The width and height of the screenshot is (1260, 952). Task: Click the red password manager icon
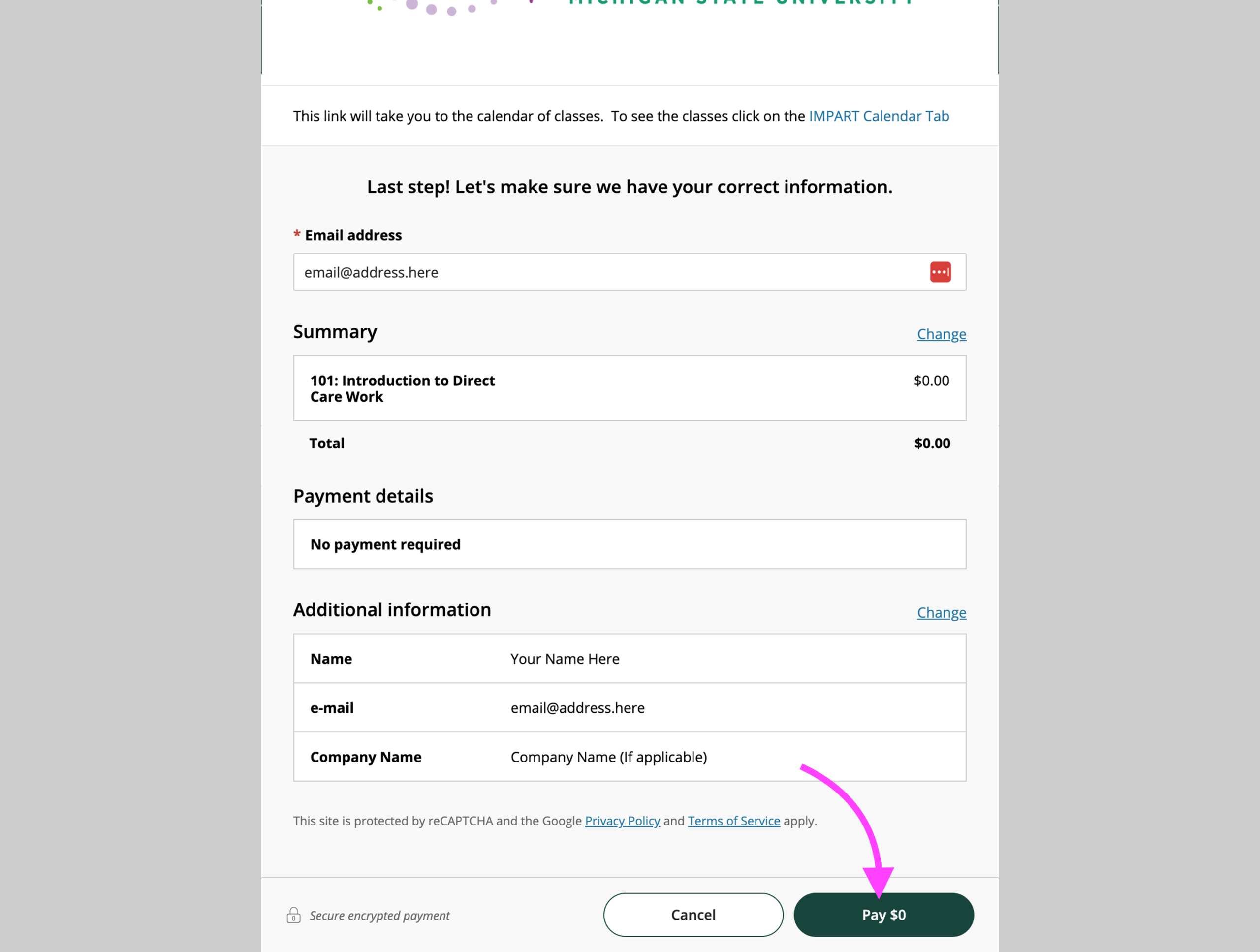click(x=940, y=272)
